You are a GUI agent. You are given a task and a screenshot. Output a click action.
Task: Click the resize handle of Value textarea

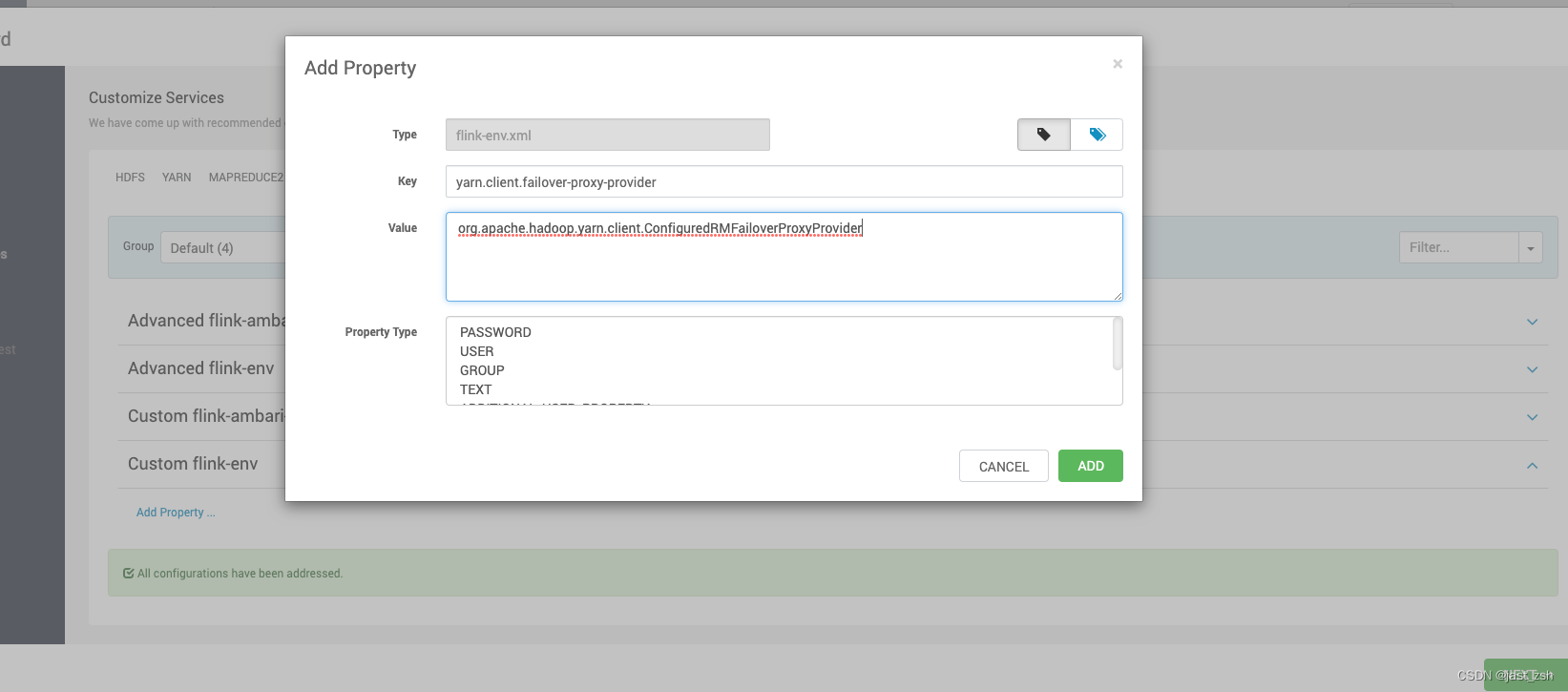(x=1118, y=296)
